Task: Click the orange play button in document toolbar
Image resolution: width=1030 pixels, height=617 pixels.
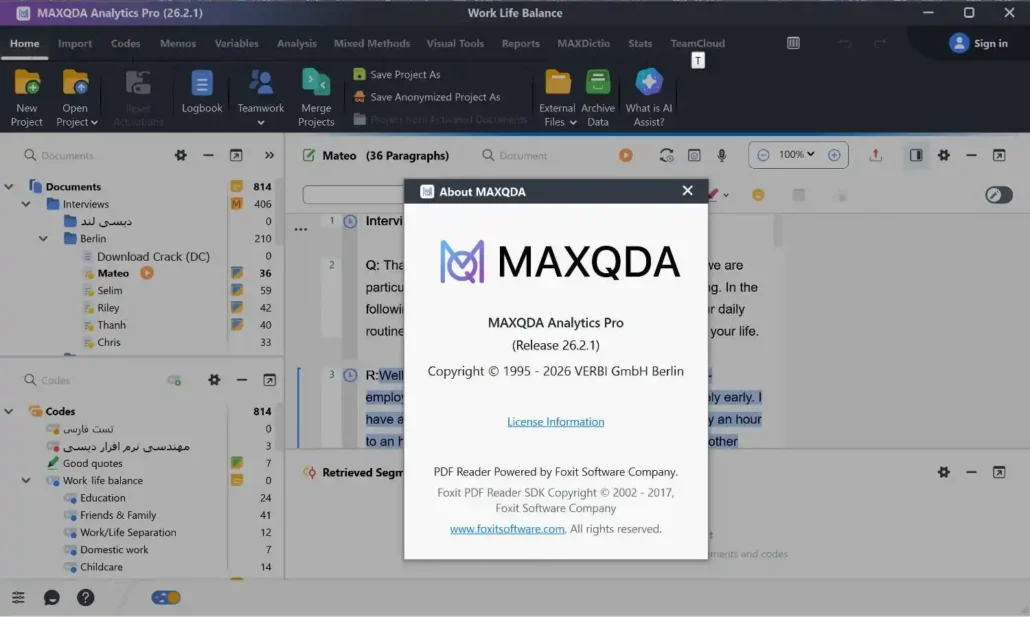Action: [625, 155]
